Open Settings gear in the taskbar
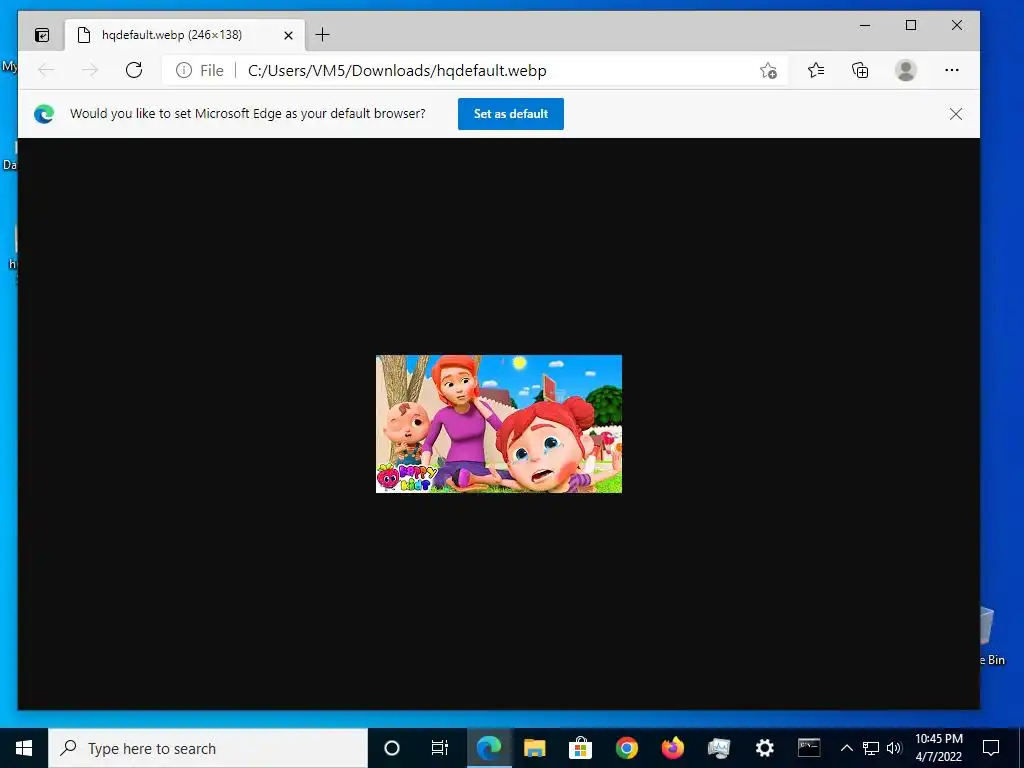Viewport: 1024px width, 768px height. coord(764,748)
